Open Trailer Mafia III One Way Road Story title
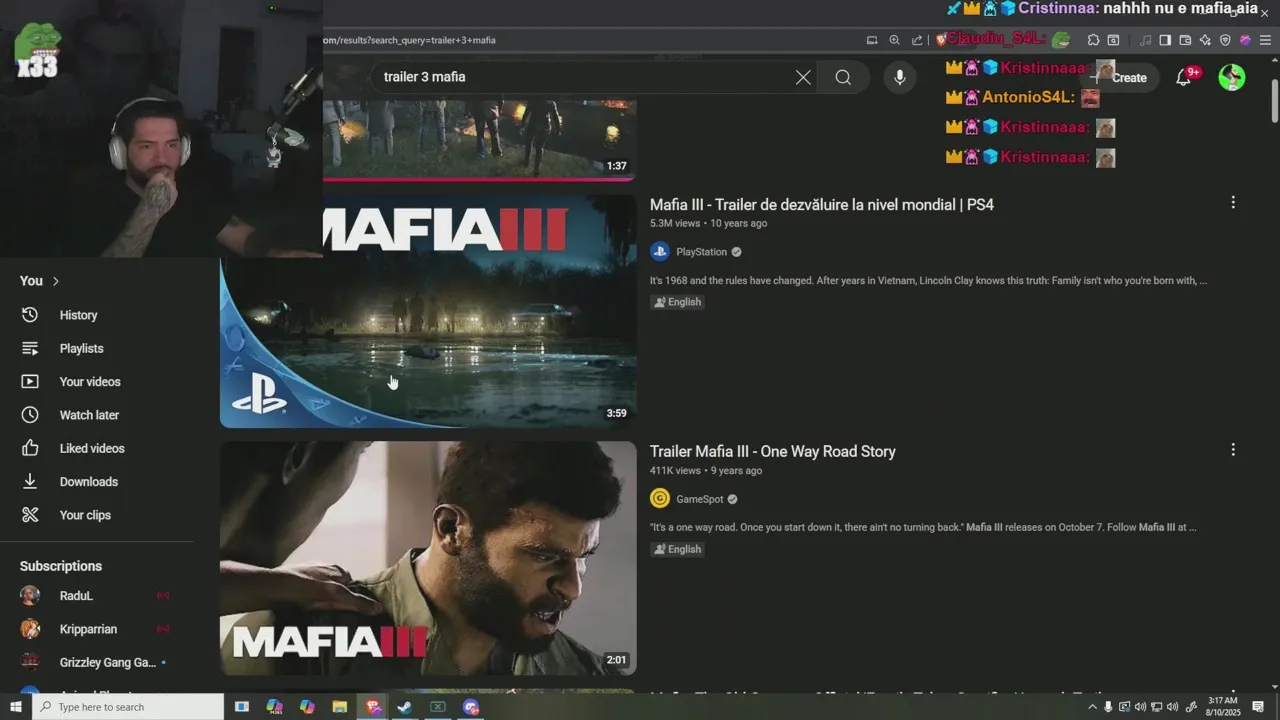1280x720 pixels. click(x=773, y=451)
